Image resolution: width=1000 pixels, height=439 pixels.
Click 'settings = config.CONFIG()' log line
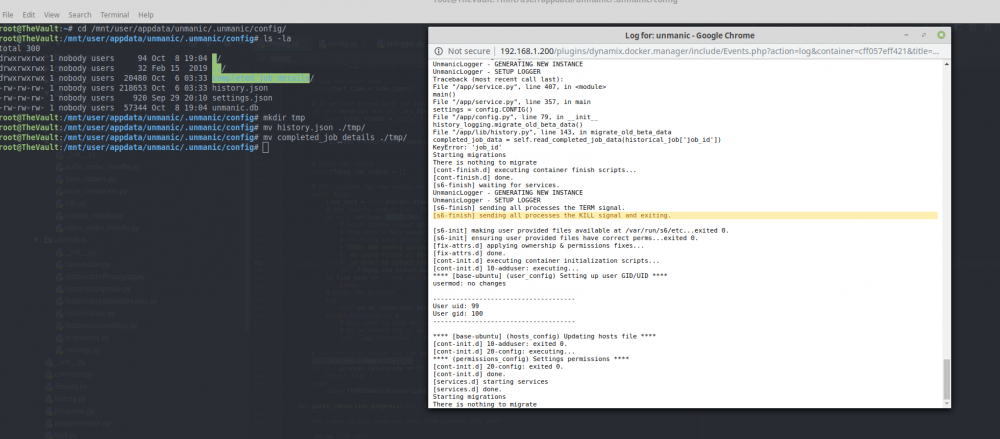pos(483,109)
